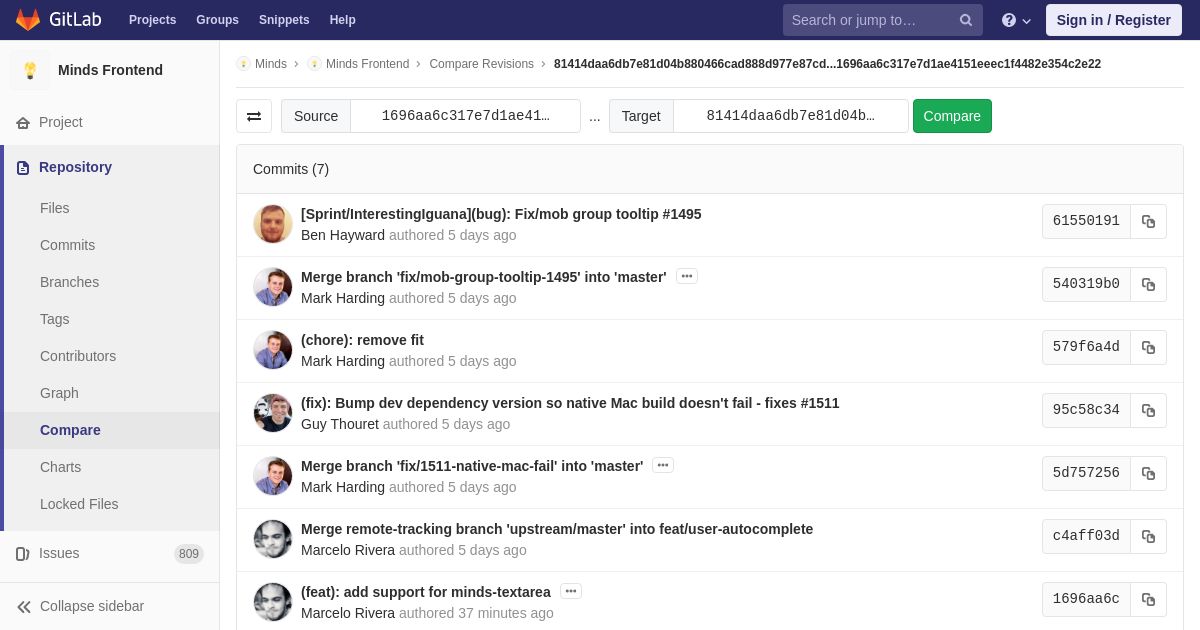
Task: Select Branches in repository sidebar
Action: point(69,282)
